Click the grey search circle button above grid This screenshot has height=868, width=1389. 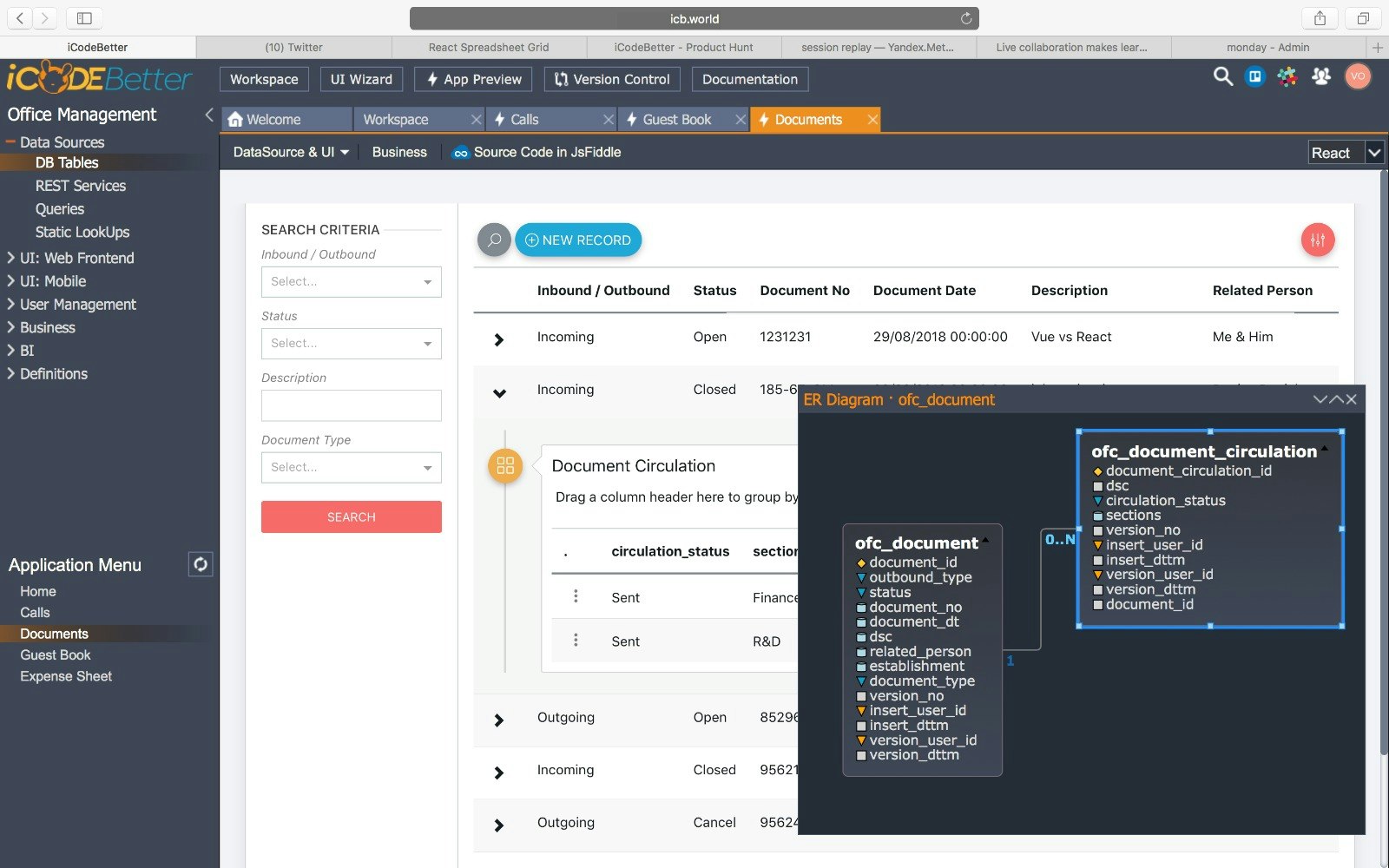pyautogui.click(x=494, y=240)
